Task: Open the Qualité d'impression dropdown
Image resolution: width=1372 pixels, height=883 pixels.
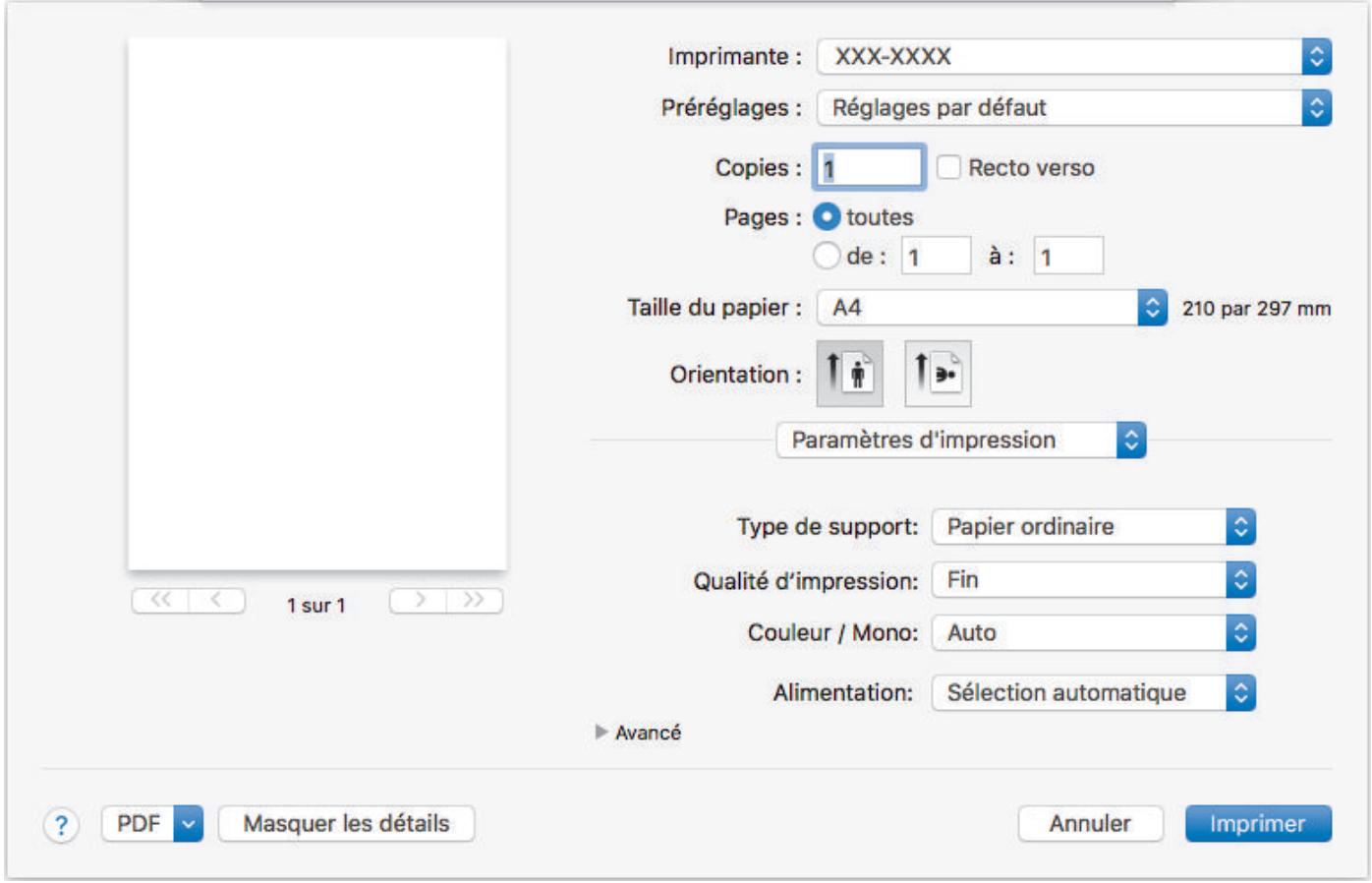Action: 1094,580
